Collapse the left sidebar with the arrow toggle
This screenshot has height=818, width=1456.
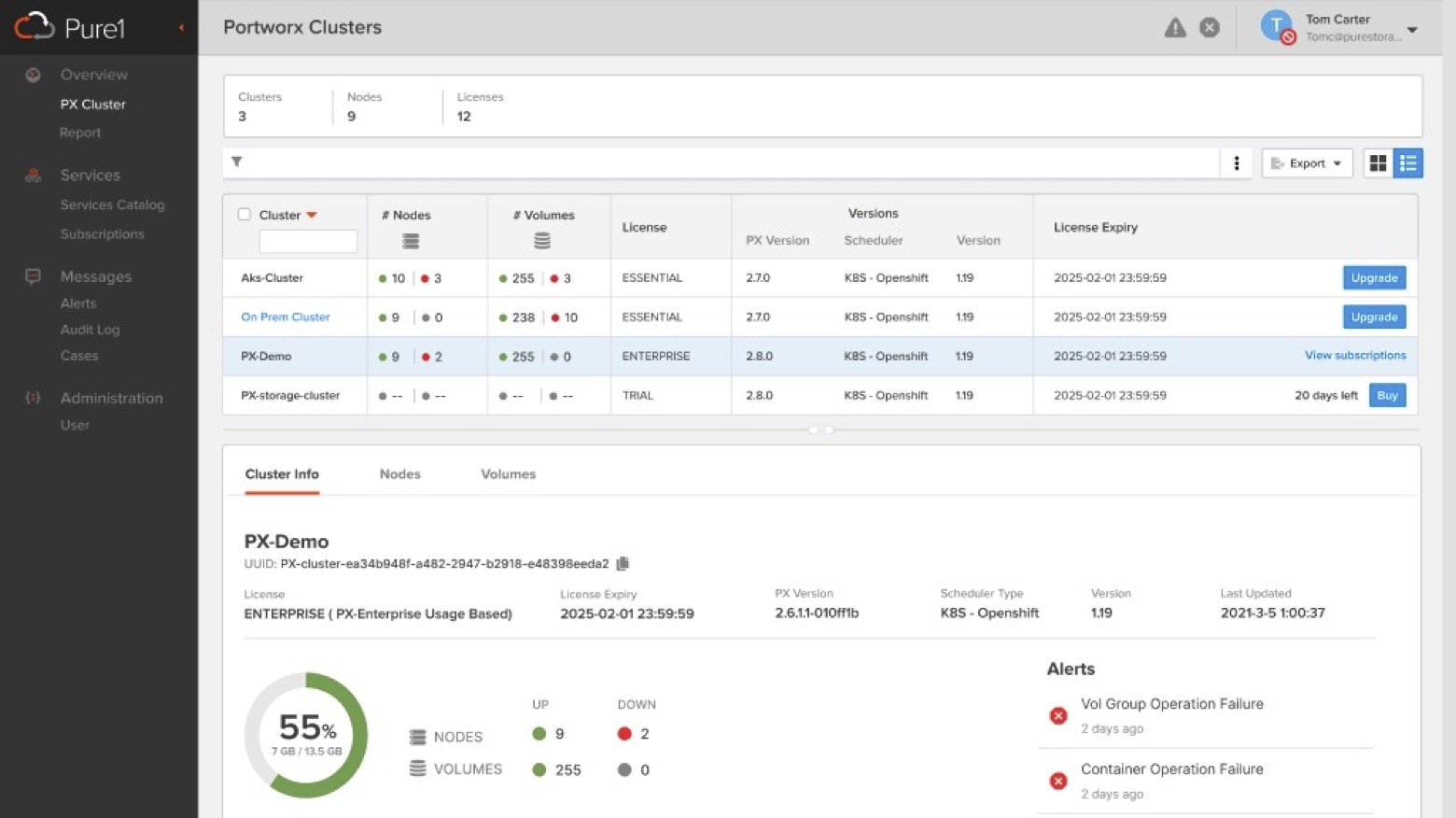point(181,27)
